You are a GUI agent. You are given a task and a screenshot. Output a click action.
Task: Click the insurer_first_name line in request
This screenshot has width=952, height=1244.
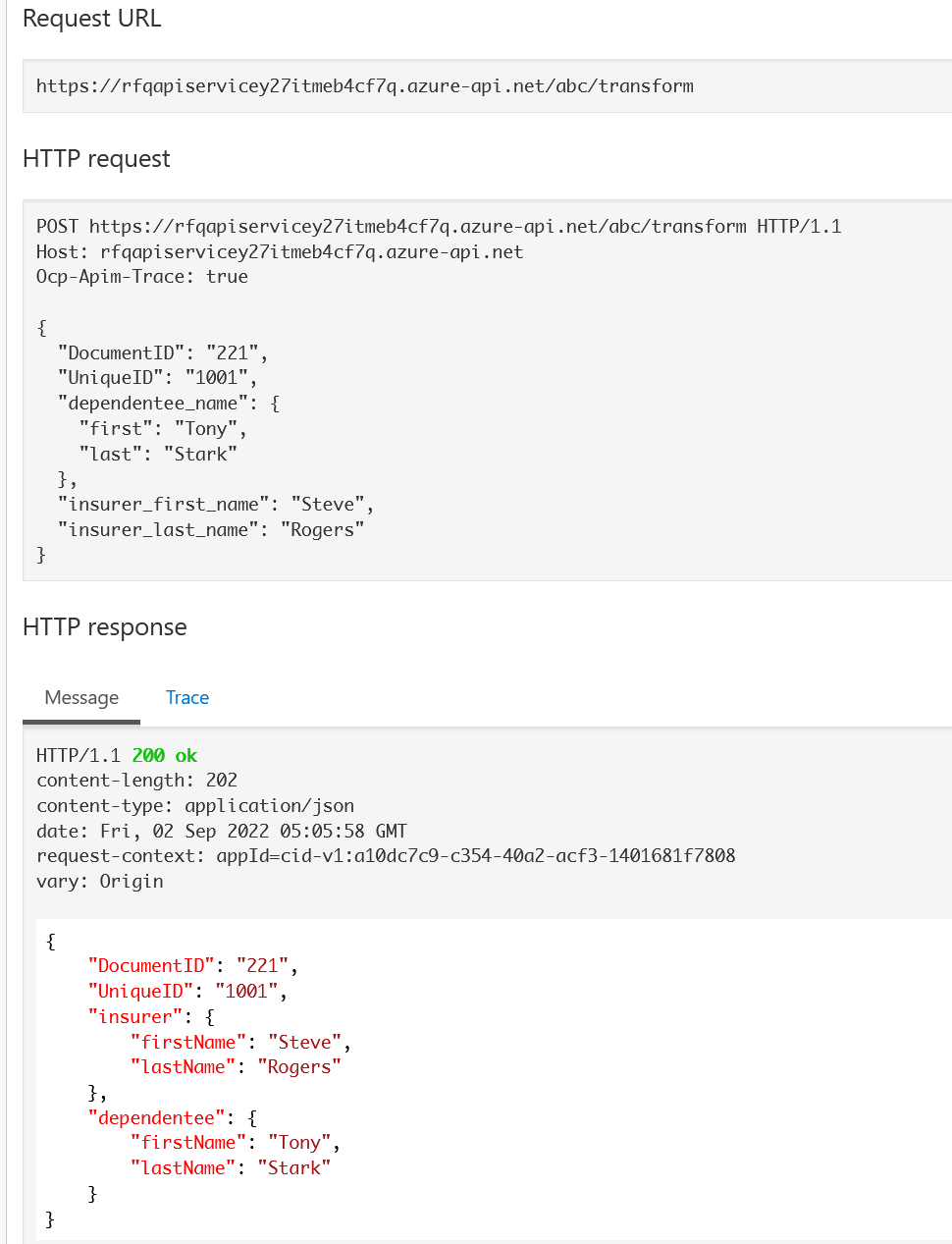coord(215,505)
